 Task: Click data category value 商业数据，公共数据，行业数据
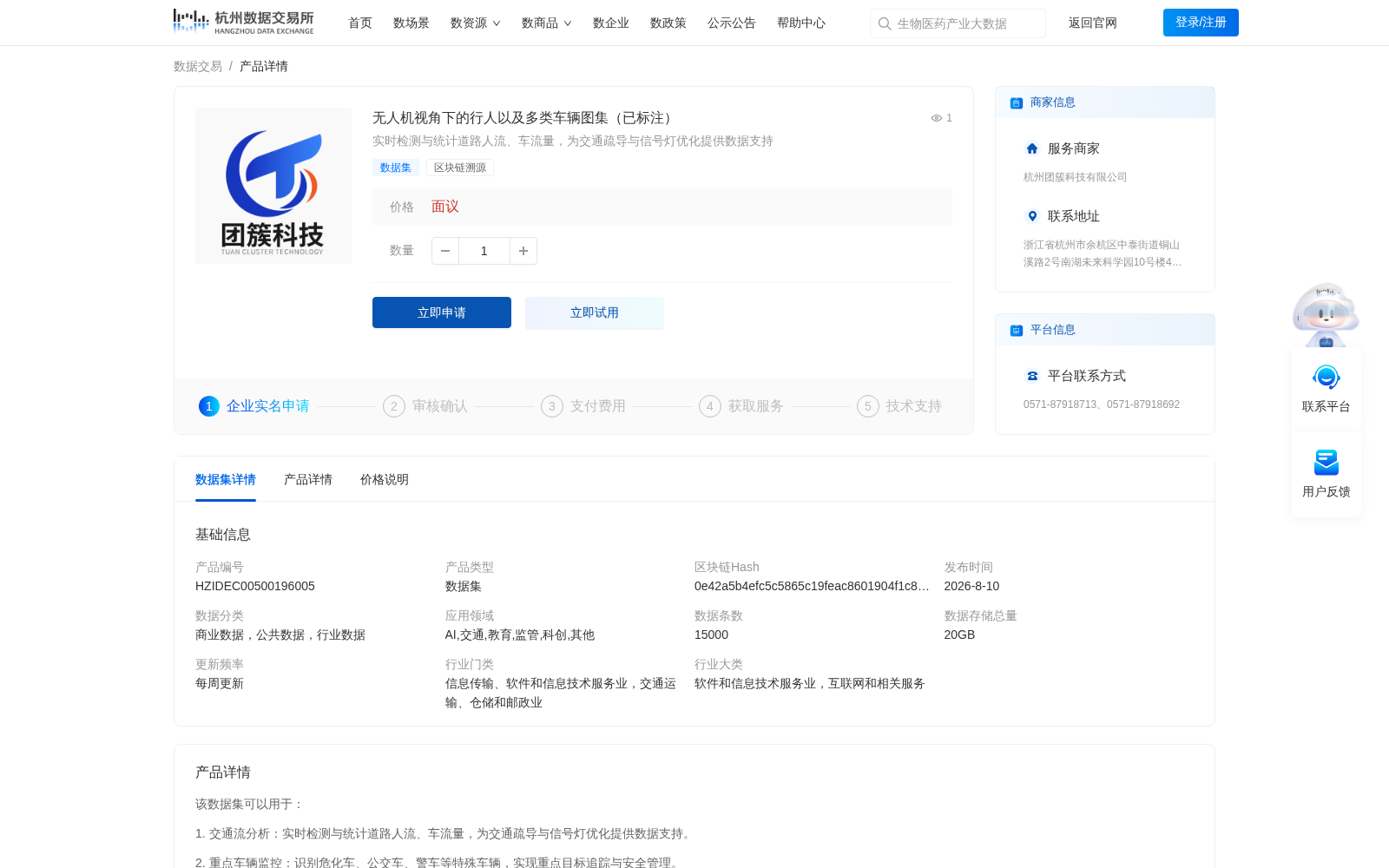[x=280, y=635]
